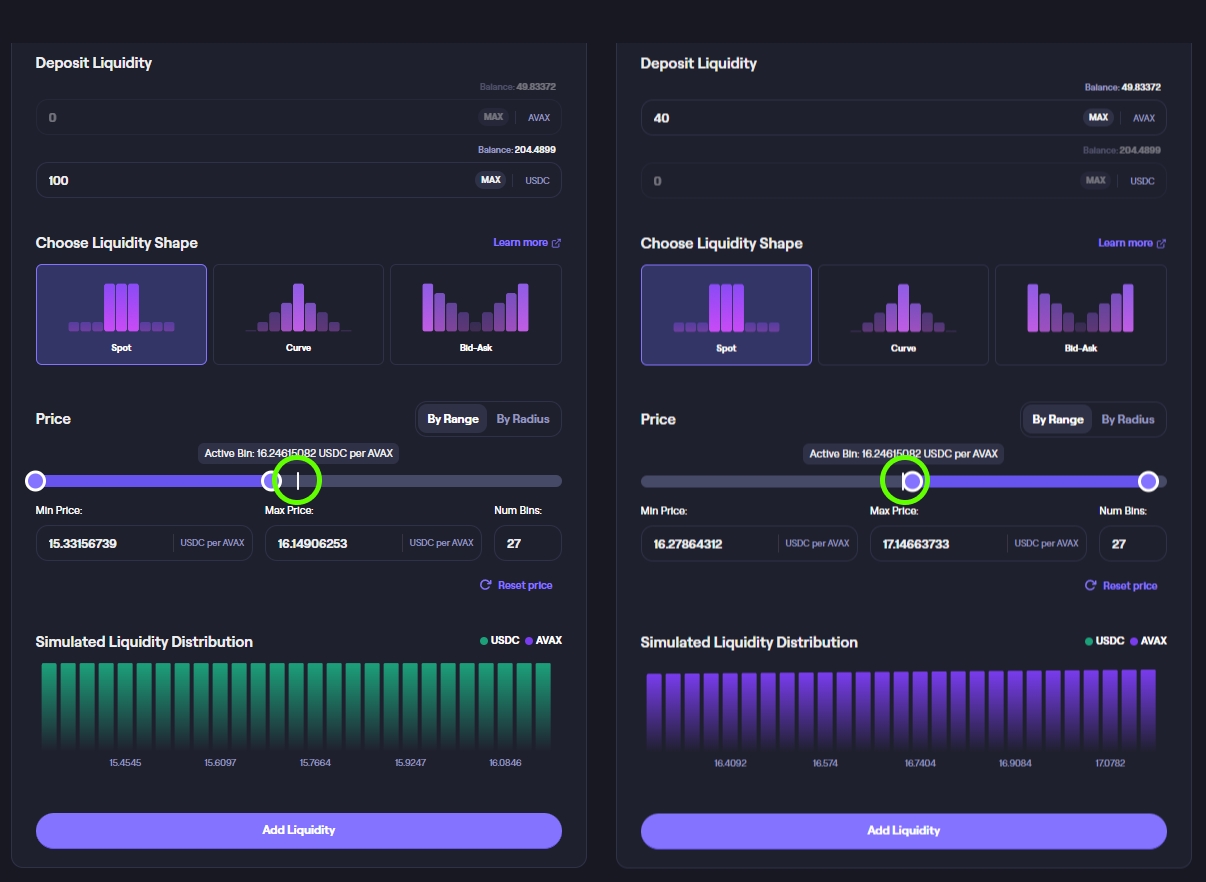Select Spot liquidity shape in left panel
Viewport: 1206px width, 882px height.
(x=121, y=314)
